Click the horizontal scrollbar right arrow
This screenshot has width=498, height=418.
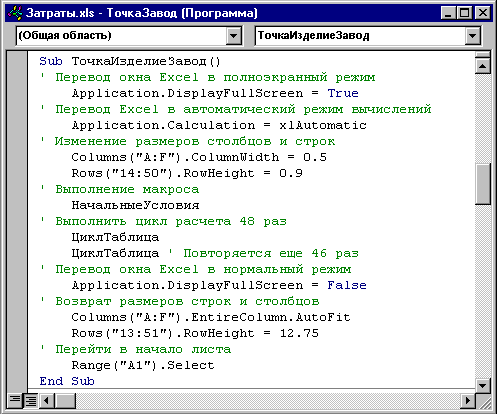468,400
